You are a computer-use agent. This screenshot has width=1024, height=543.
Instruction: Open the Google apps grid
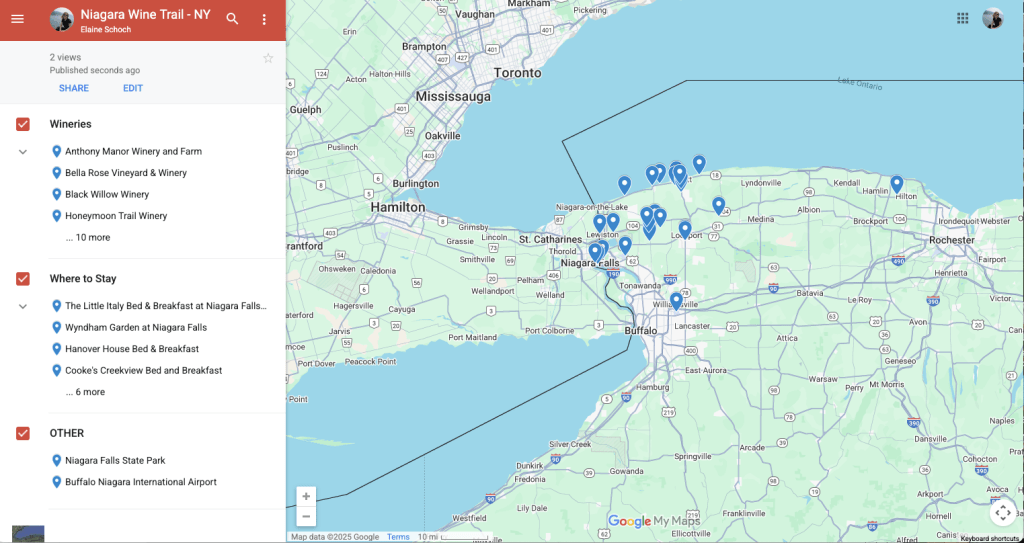pyautogui.click(x=963, y=18)
